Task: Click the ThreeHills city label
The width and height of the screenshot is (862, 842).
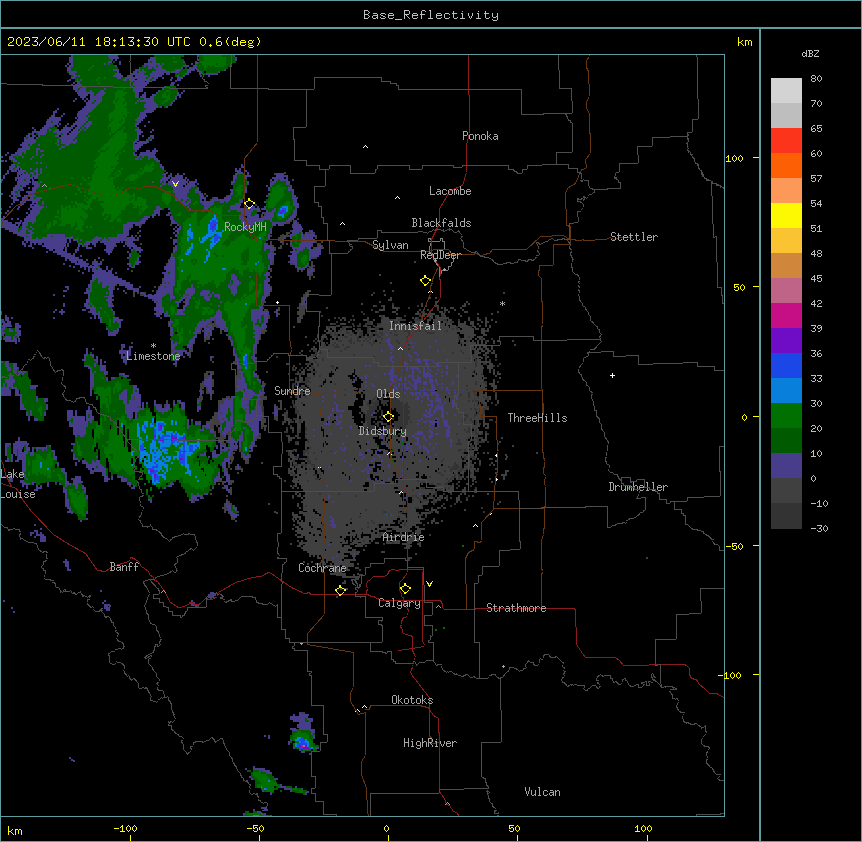Action: click(537, 418)
